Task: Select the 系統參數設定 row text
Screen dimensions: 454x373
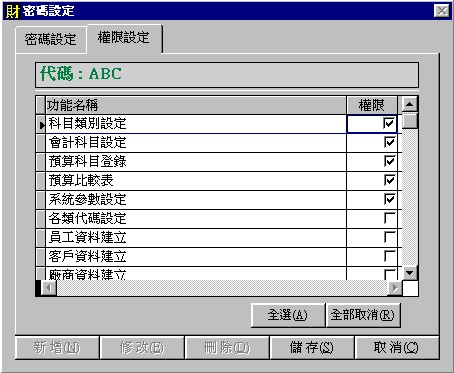Action: tap(87, 200)
